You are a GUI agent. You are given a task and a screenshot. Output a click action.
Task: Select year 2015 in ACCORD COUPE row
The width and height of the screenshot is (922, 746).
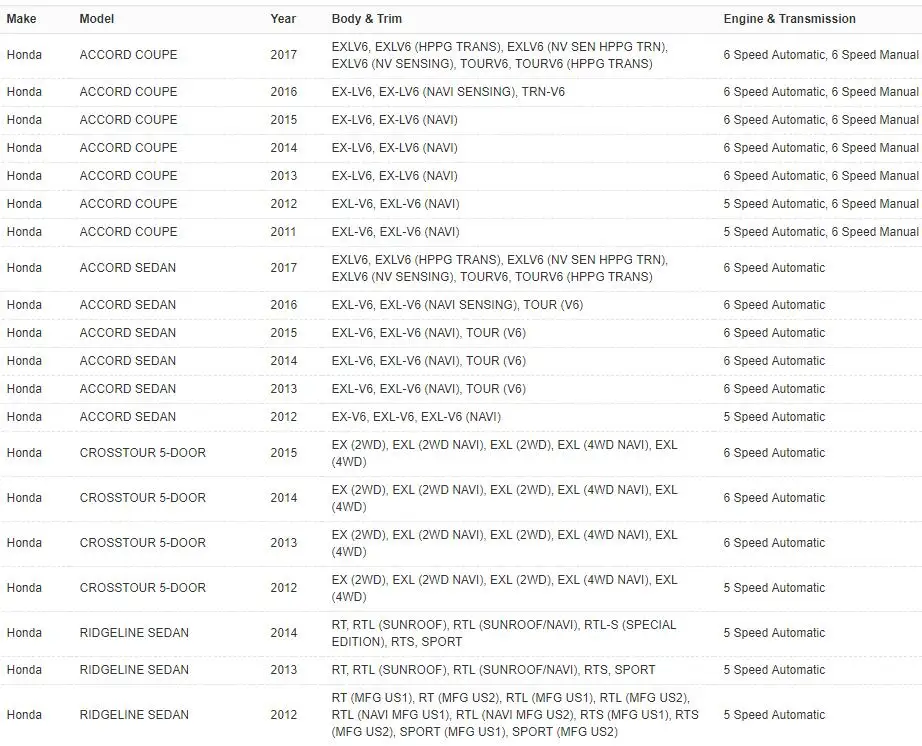[283, 120]
